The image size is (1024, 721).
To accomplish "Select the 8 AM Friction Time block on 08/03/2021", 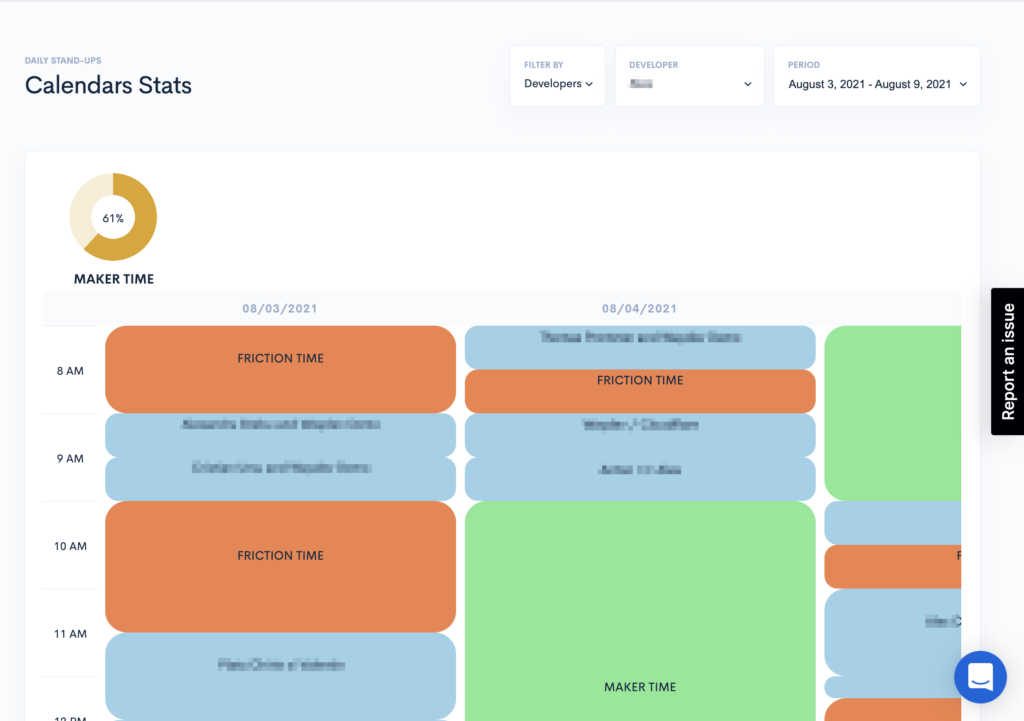I will point(280,369).
